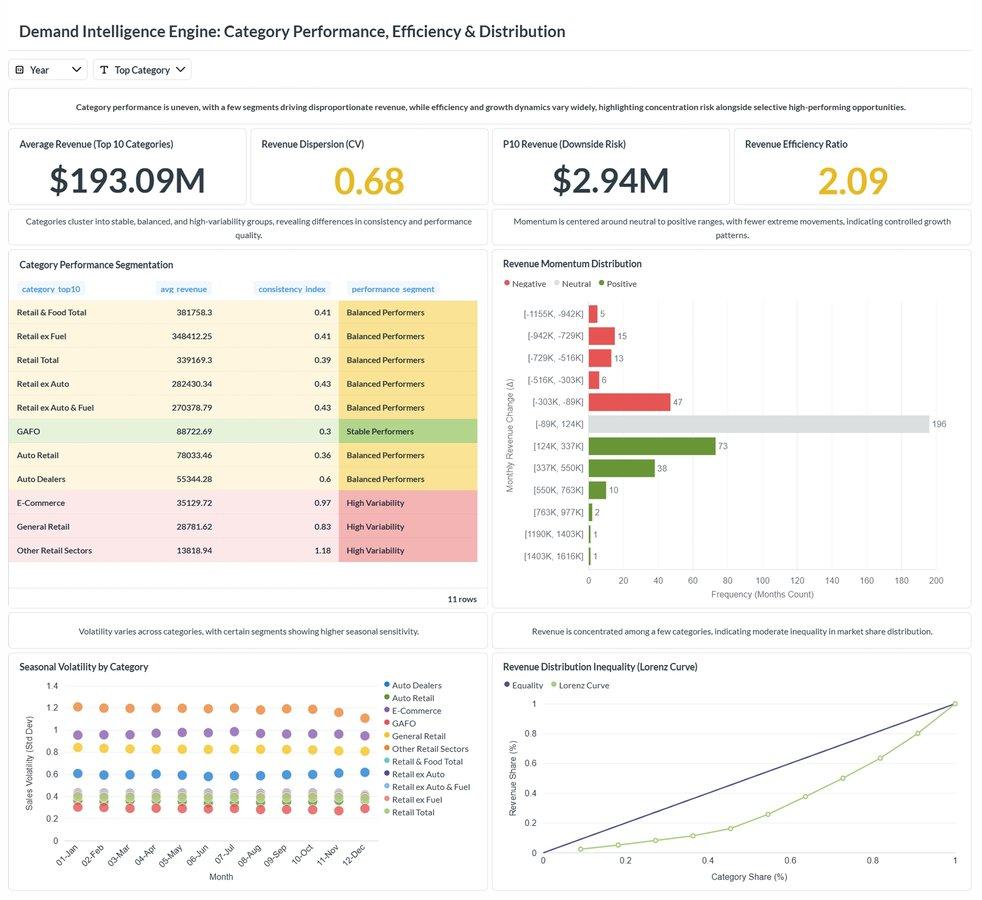Toggle Retail & Food Total in volatility legend
The height and width of the screenshot is (900, 982).
[423, 762]
